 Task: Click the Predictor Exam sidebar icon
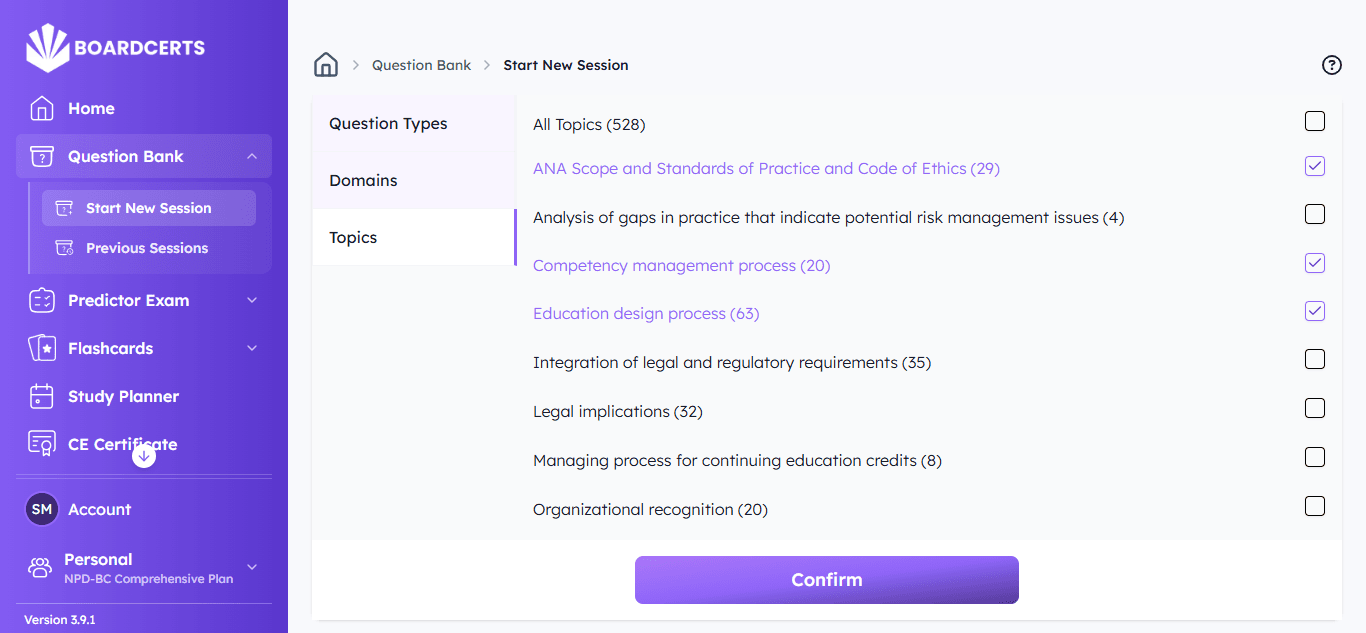coord(42,301)
